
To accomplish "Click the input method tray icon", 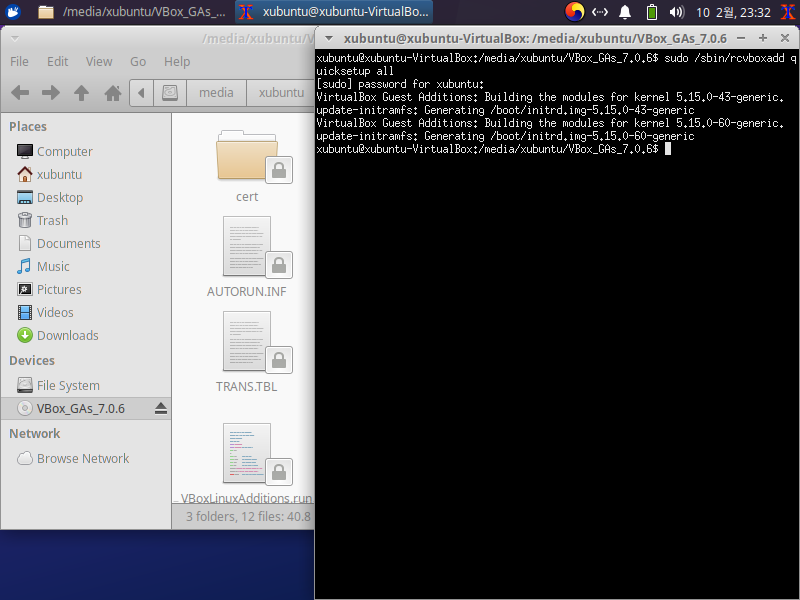I will click(x=574, y=12).
